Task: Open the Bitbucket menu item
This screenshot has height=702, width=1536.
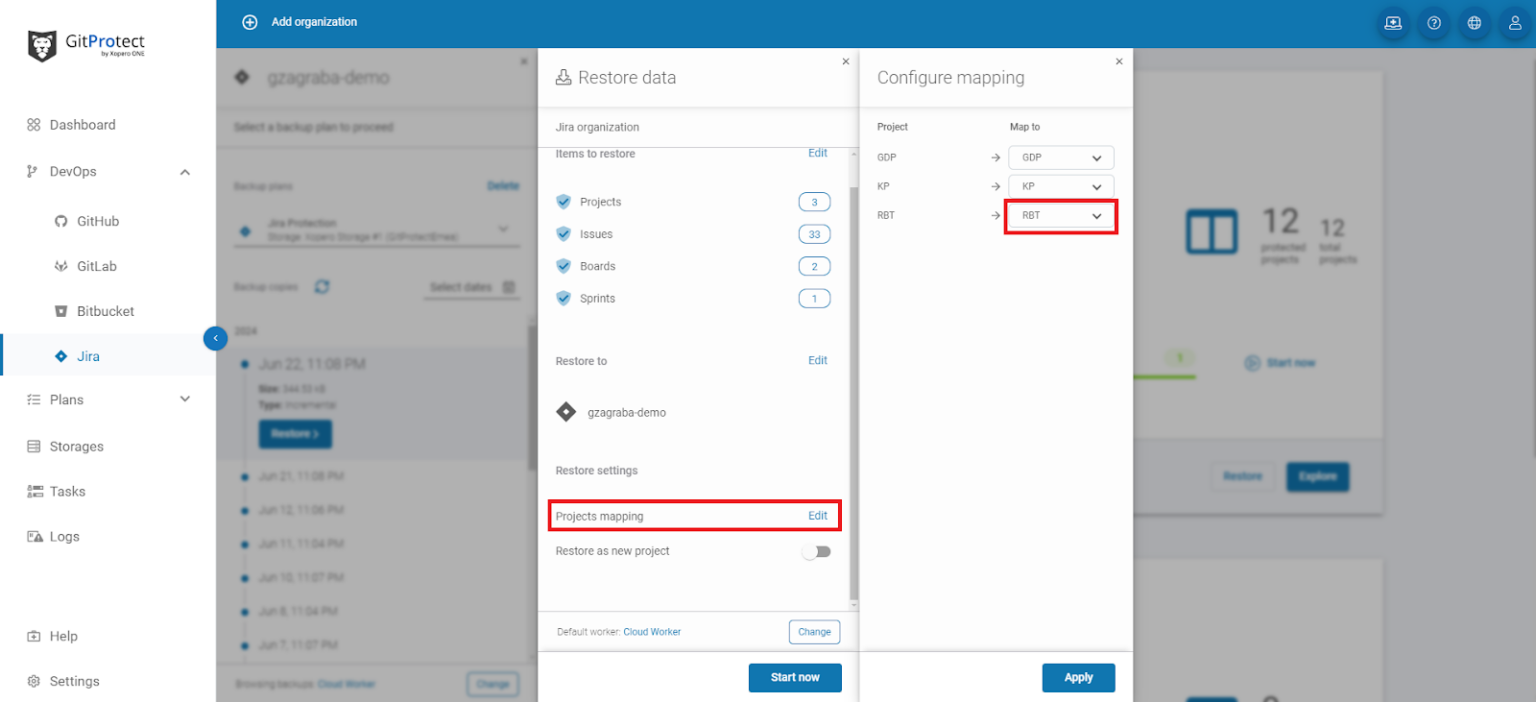Action: (108, 311)
